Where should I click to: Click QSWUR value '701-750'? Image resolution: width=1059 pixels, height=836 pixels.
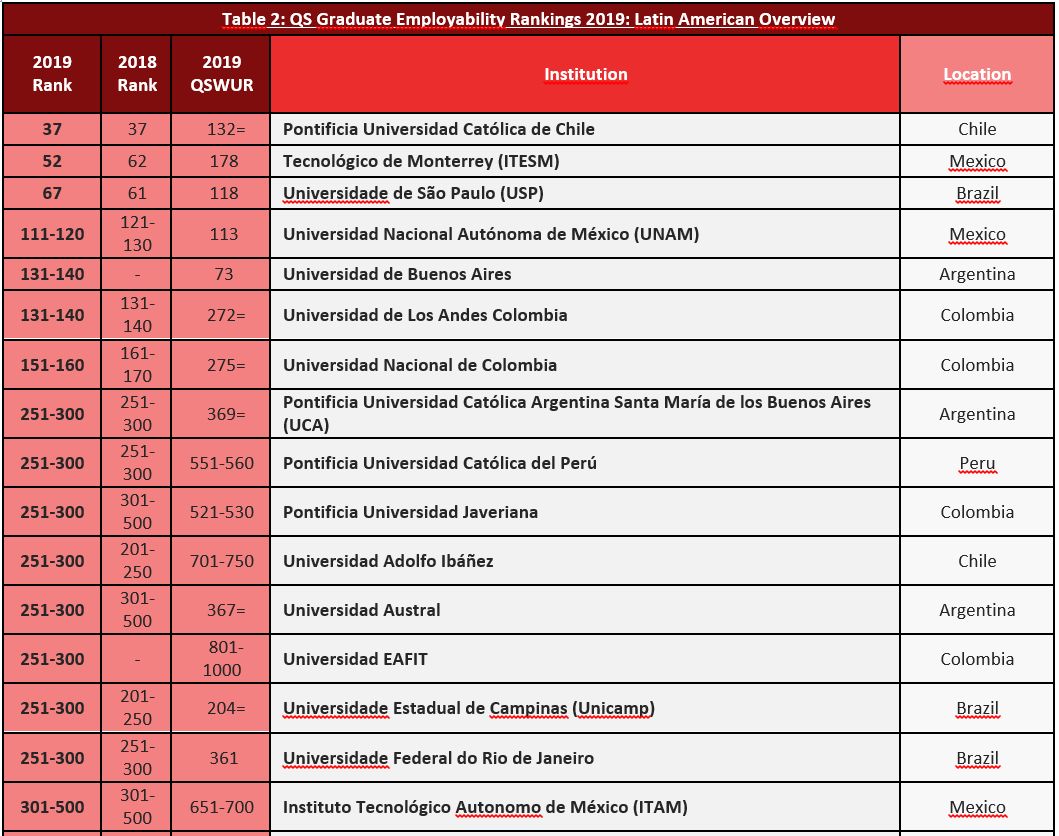[221, 560]
